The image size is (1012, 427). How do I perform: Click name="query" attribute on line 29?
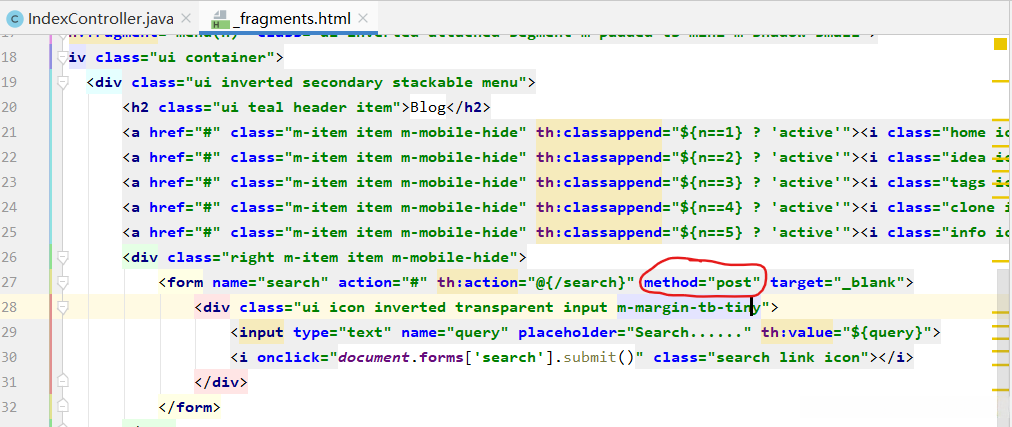456,333
